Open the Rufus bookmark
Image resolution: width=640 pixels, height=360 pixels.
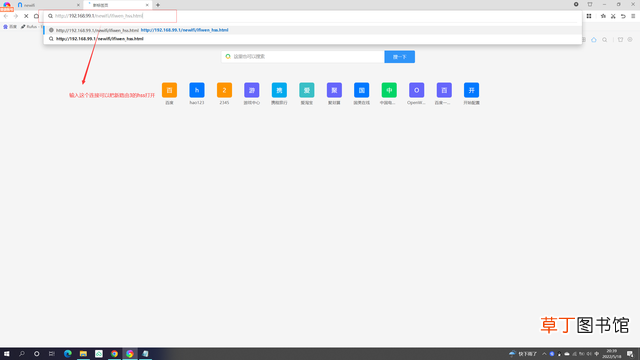click(x=29, y=27)
